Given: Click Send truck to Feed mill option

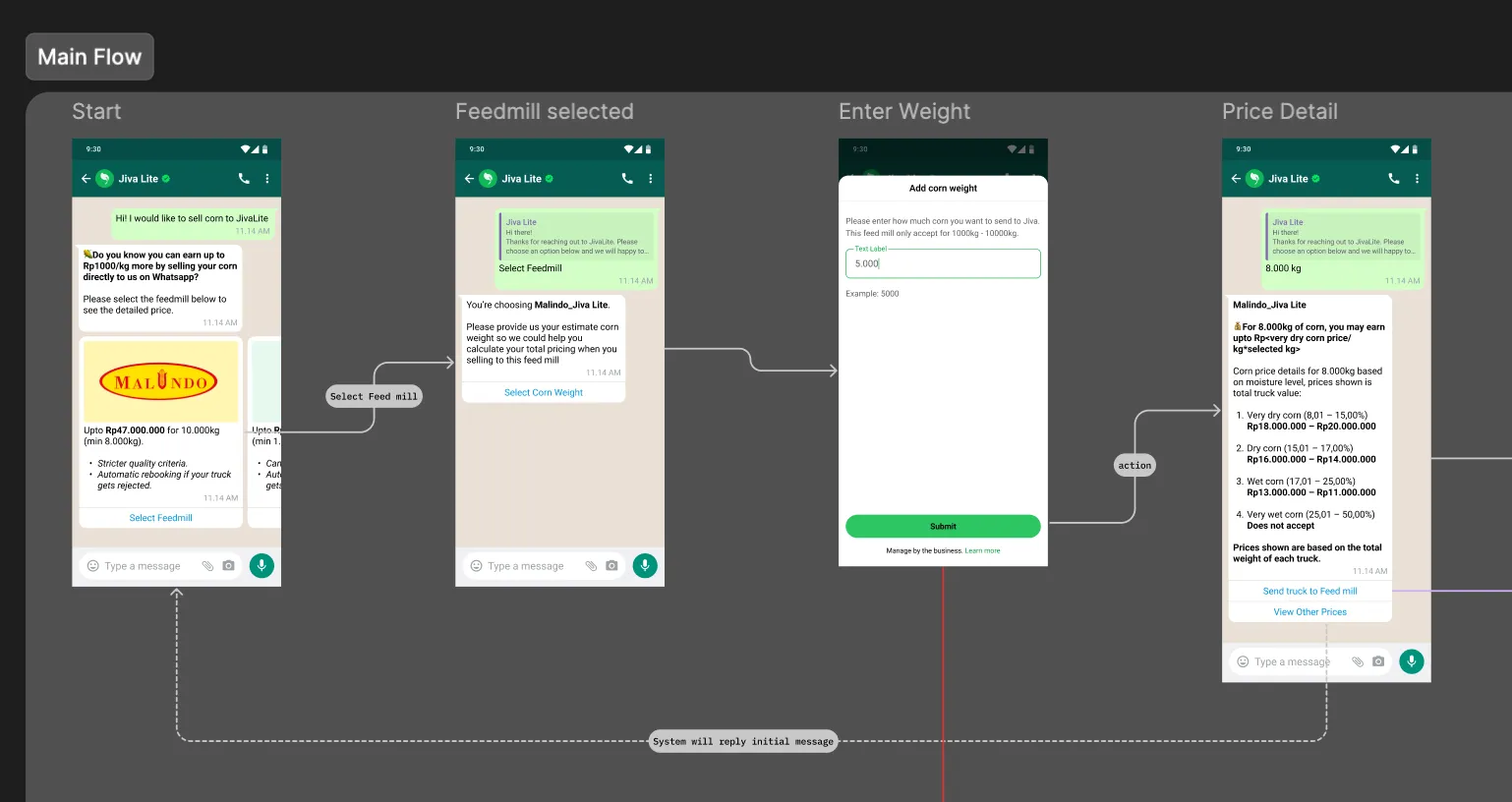Looking at the screenshot, I should click(x=1309, y=591).
